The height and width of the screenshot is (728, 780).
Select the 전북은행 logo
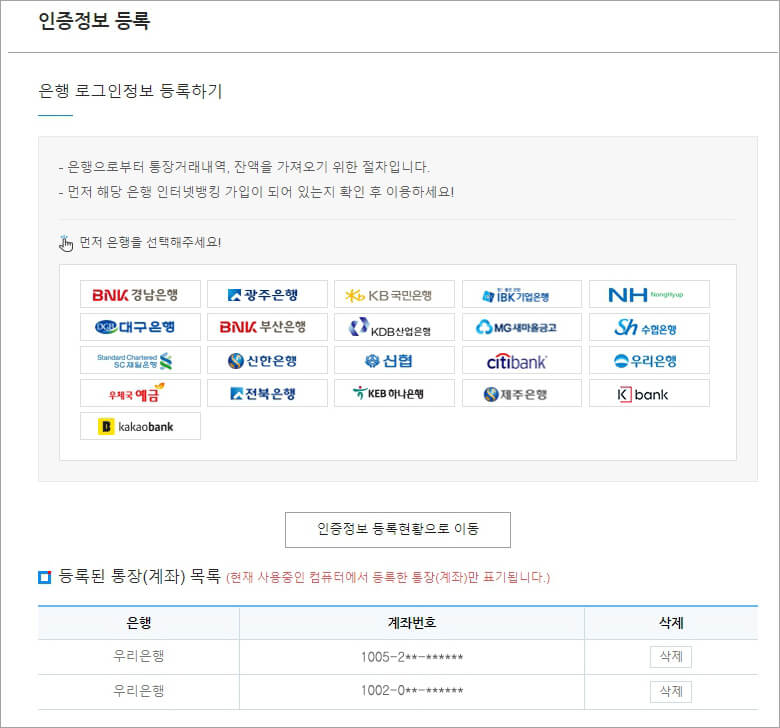(x=267, y=393)
